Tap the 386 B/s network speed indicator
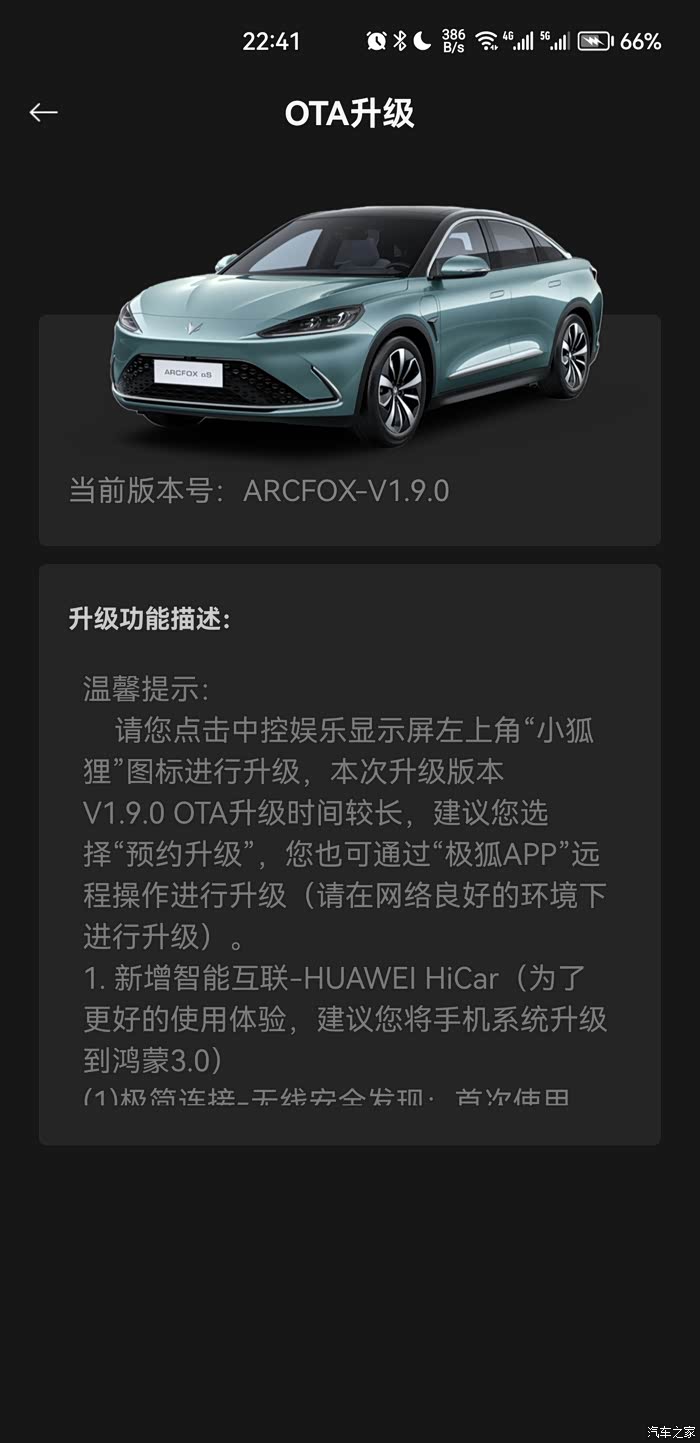The width and height of the screenshot is (700, 1443). [x=453, y=41]
